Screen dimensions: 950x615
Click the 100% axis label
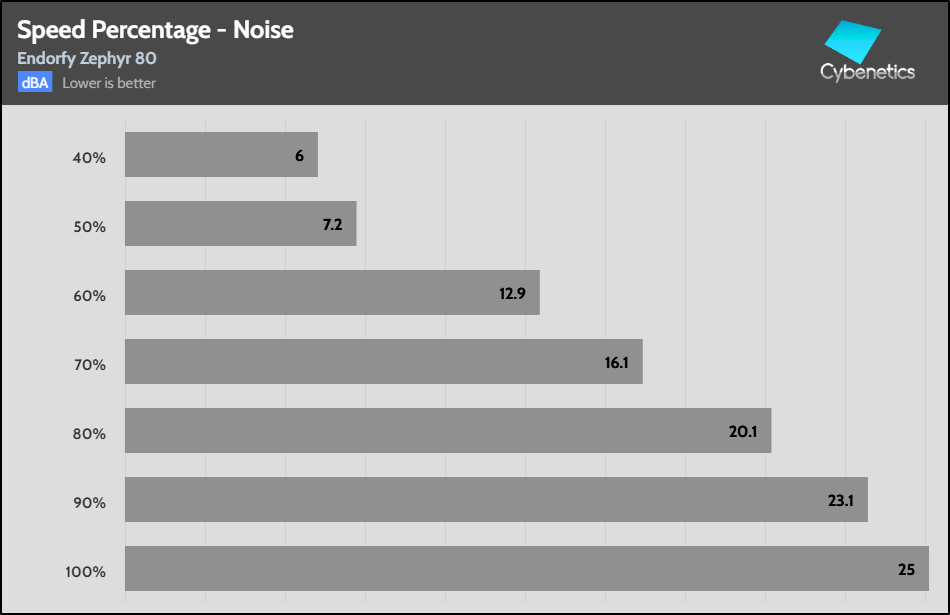coord(84,572)
